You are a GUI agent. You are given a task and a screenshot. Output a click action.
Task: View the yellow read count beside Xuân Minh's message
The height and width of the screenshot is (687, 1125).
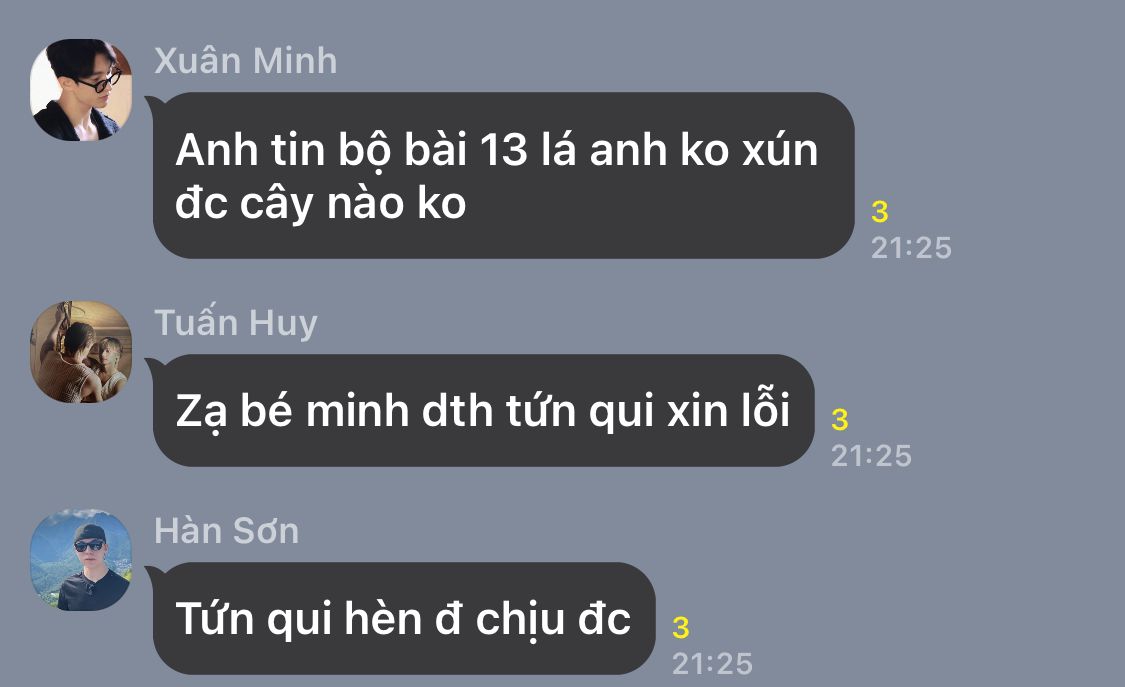(x=880, y=212)
